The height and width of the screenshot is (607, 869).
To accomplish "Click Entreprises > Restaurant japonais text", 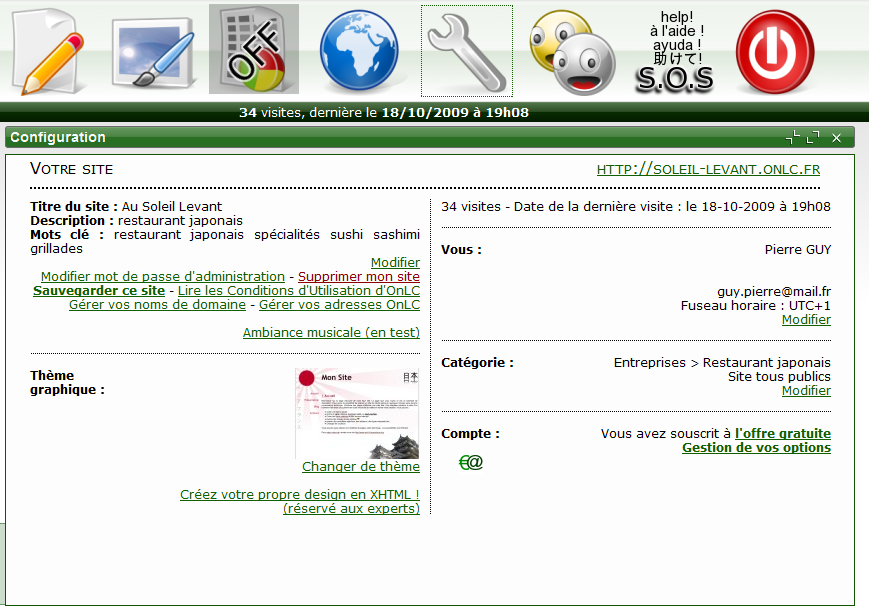I will tap(722, 363).
